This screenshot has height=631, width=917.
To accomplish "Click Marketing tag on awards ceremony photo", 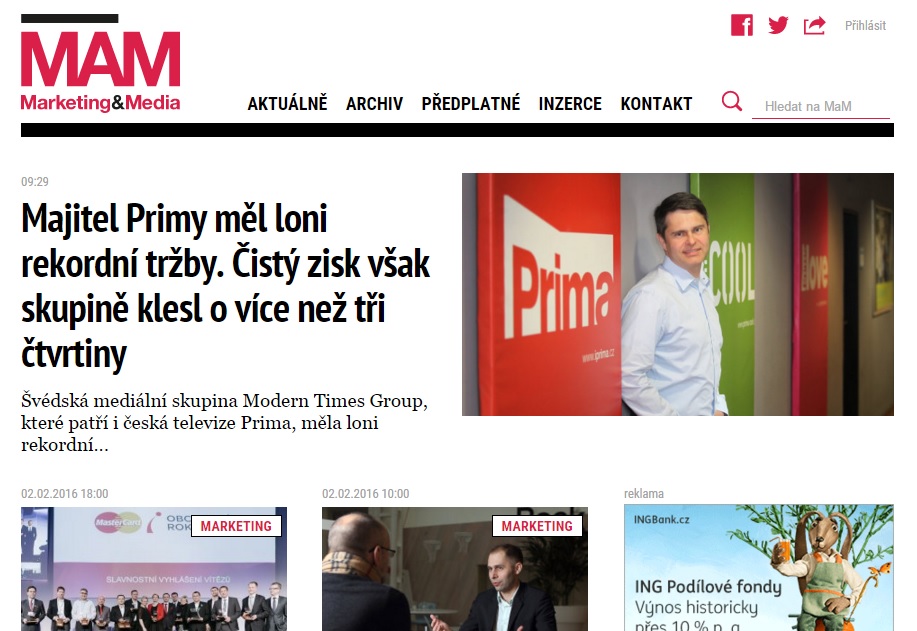I will [236, 526].
